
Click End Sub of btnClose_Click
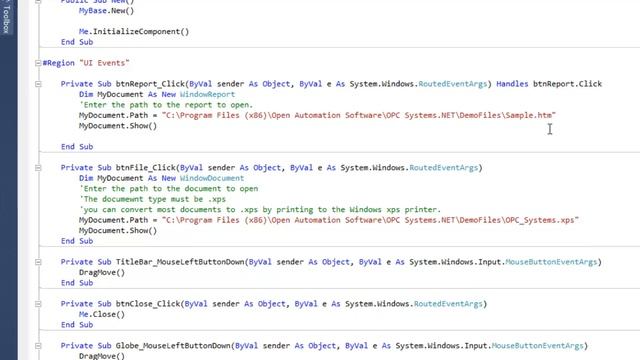click(x=77, y=325)
